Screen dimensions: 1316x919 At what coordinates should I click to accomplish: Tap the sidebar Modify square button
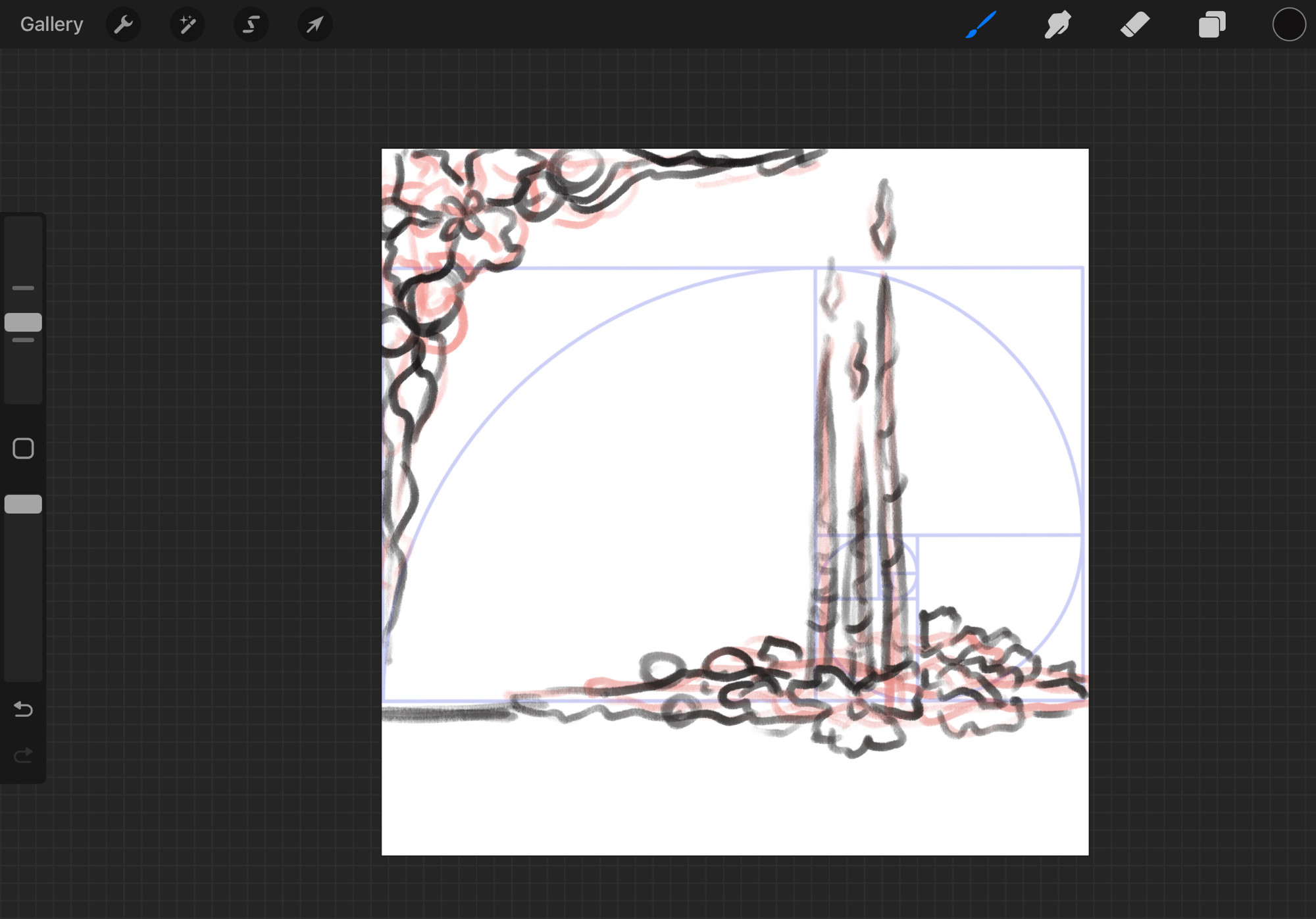point(23,449)
